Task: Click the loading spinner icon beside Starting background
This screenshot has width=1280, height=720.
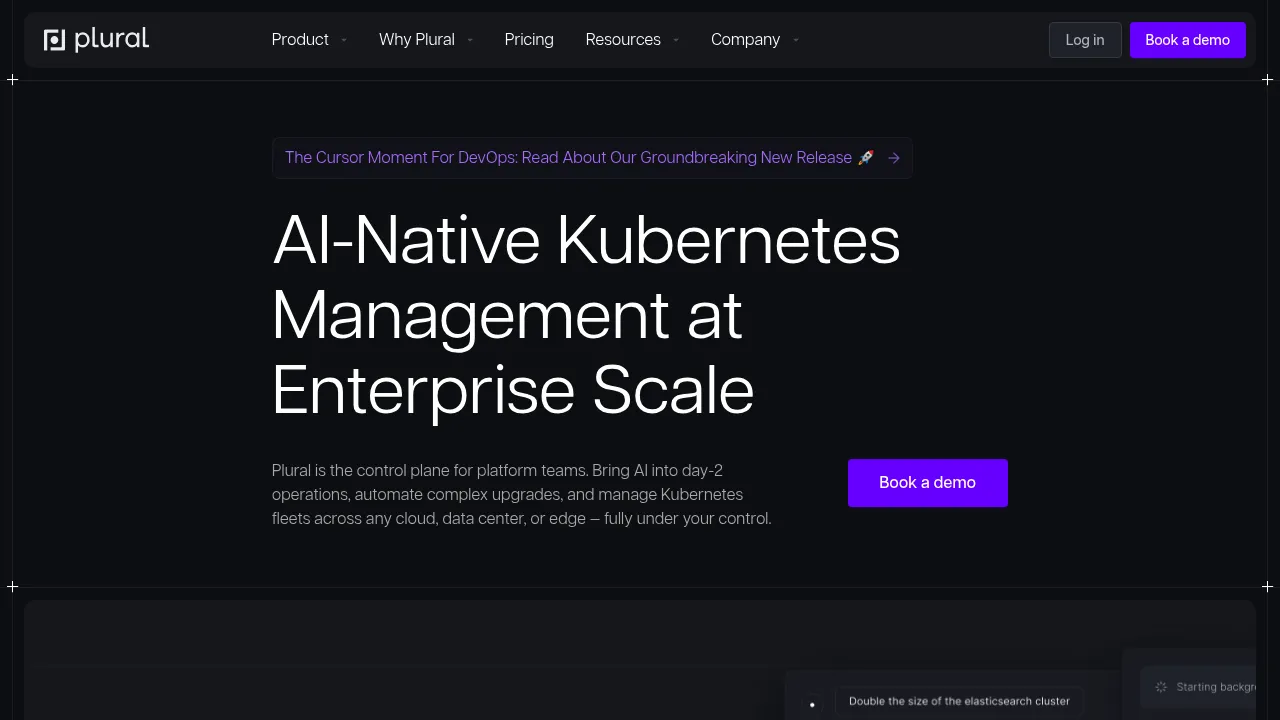Action: click(1161, 687)
